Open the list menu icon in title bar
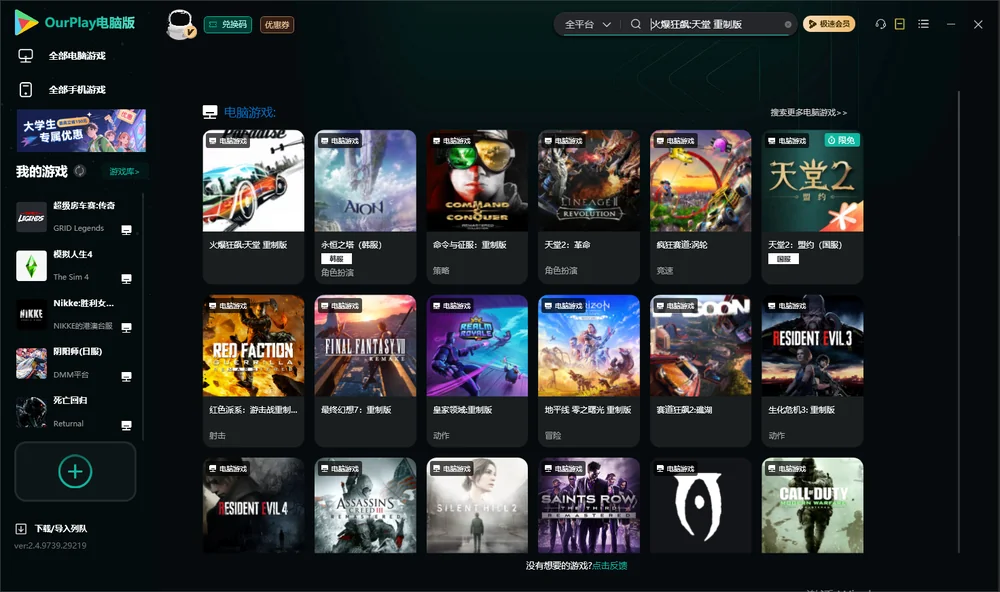Image resolution: width=1000 pixels, height=592 pixels. tap(923, 24)
